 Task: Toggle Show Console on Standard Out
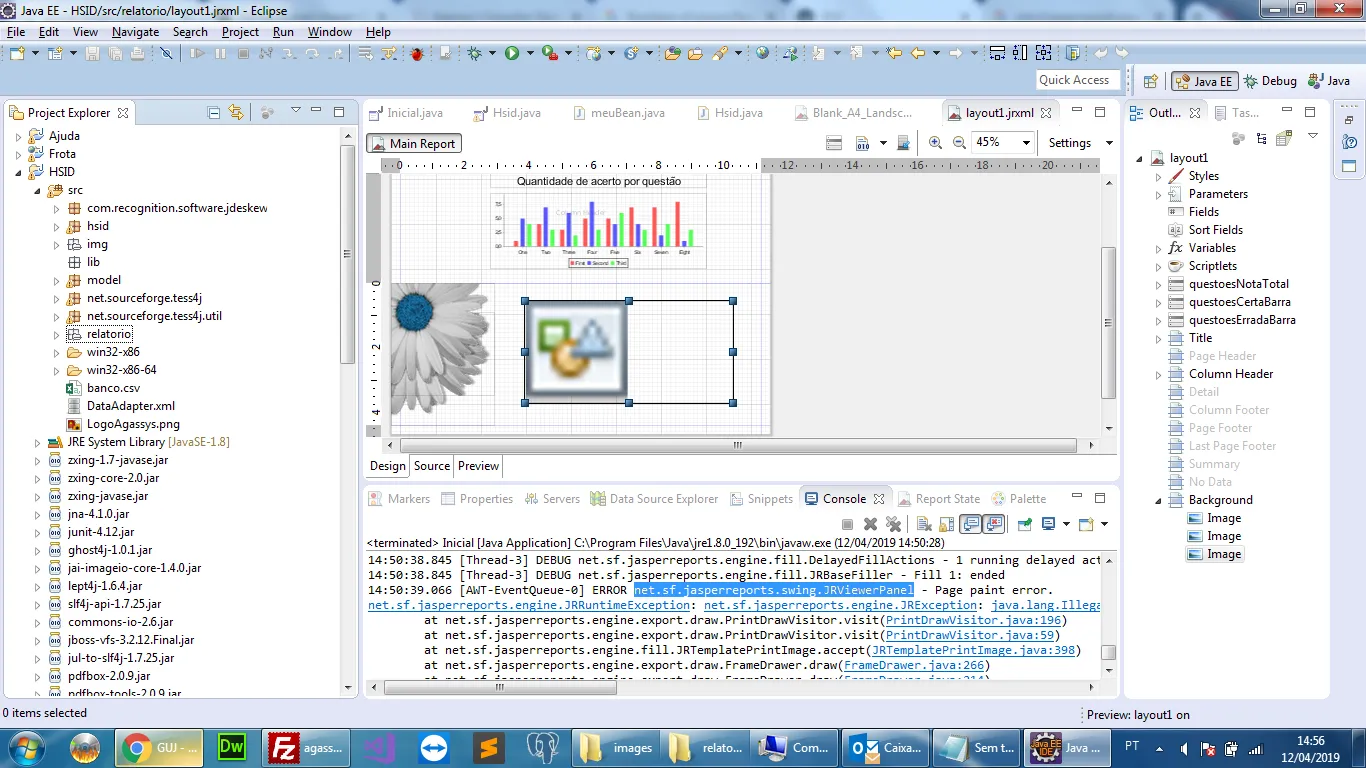click(969, 524)
